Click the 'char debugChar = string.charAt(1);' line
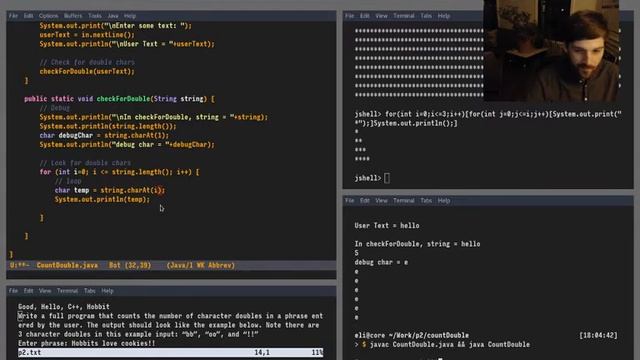Viewport: 640px width, 360px height. coord(104,136)
